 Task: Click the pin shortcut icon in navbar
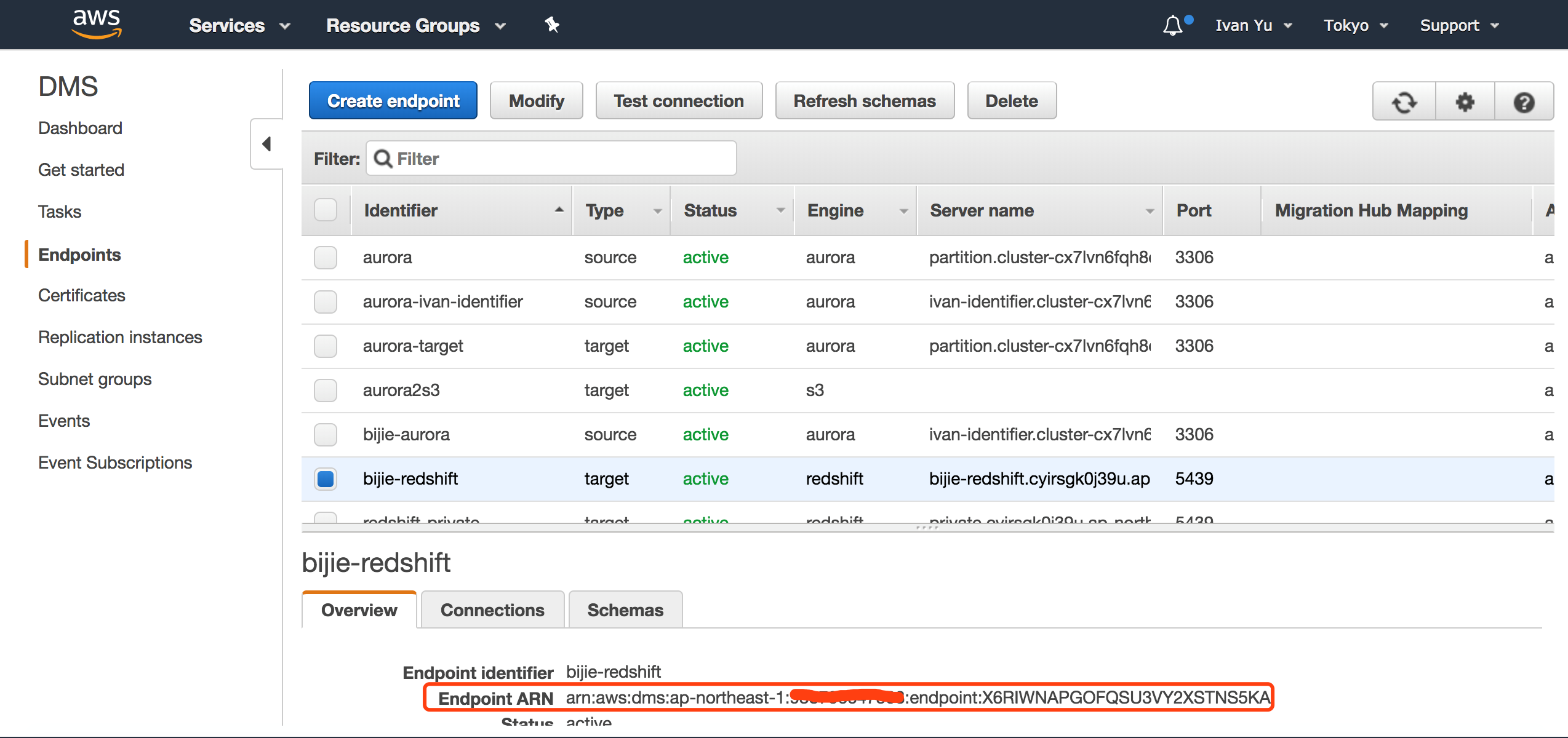[552, 25]
